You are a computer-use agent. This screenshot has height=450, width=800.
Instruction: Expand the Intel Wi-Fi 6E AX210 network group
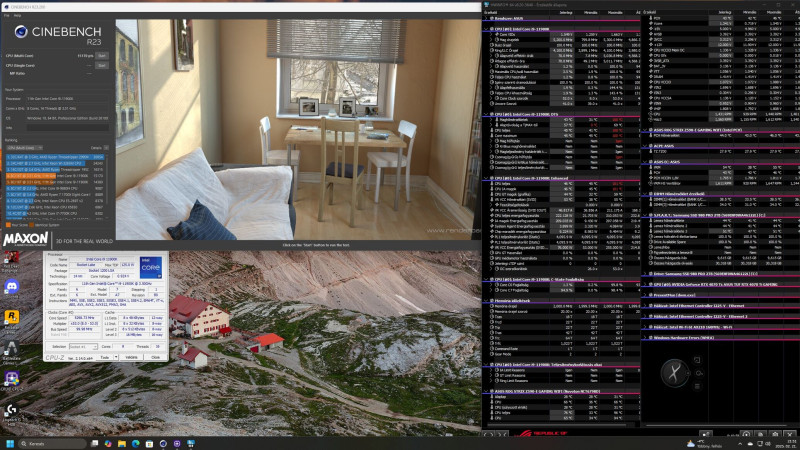click(x=645, y=327)
